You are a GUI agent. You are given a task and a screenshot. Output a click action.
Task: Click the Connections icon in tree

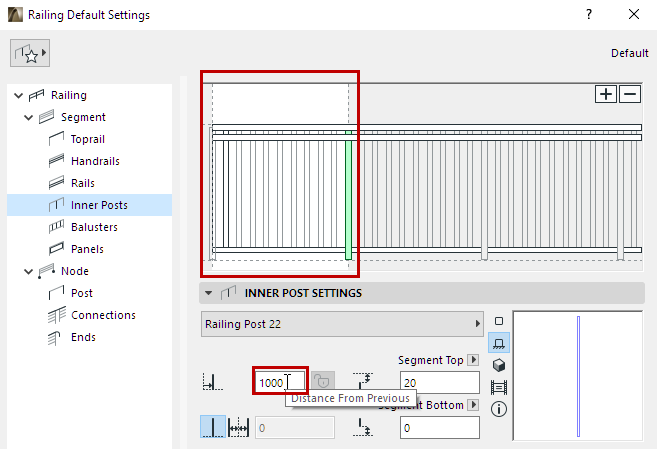pos(56,315)
